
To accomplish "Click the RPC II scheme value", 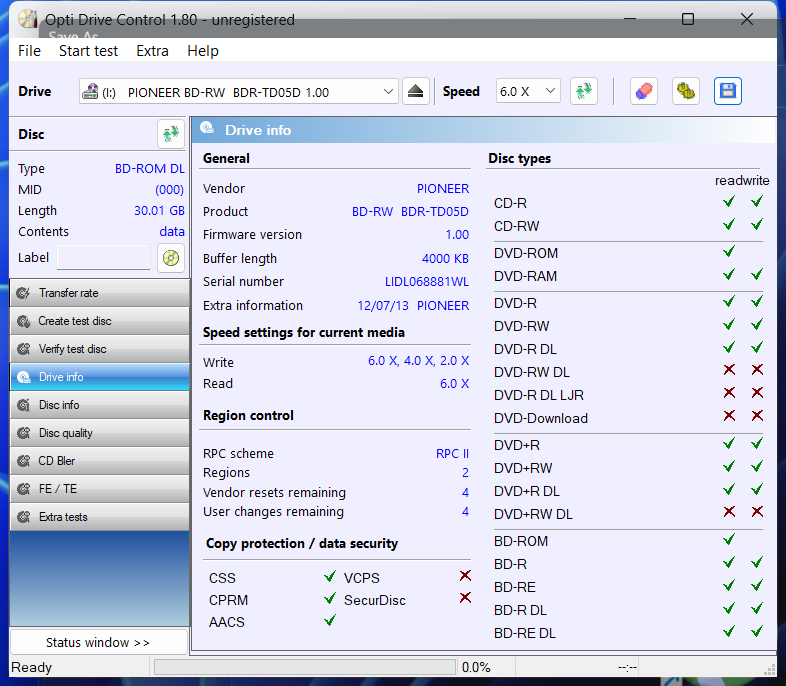I will point(452,453).
